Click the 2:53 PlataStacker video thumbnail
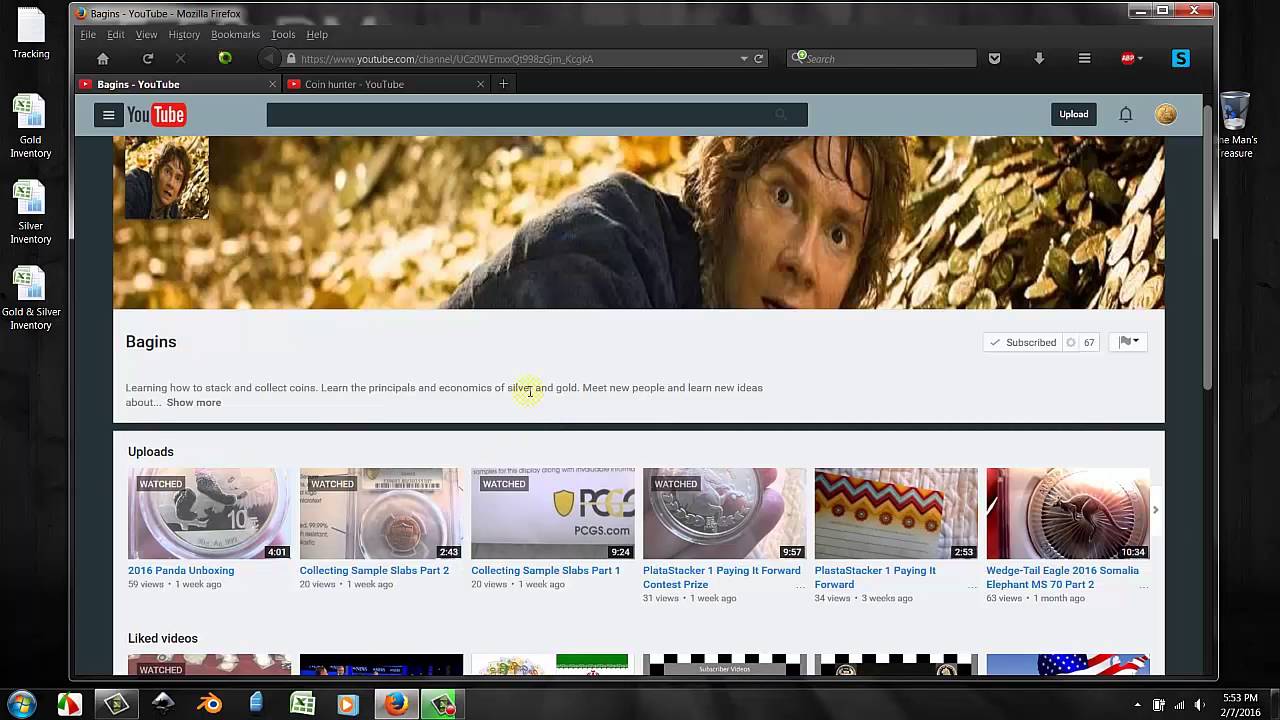1280x720 pixels. point(896,514)
